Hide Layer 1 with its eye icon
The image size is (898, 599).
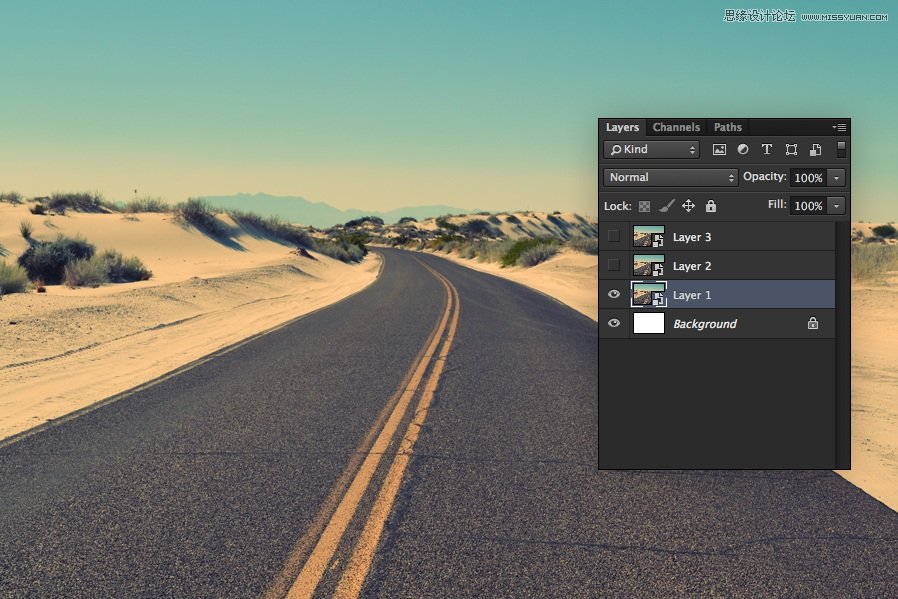[x=614, y=295]
